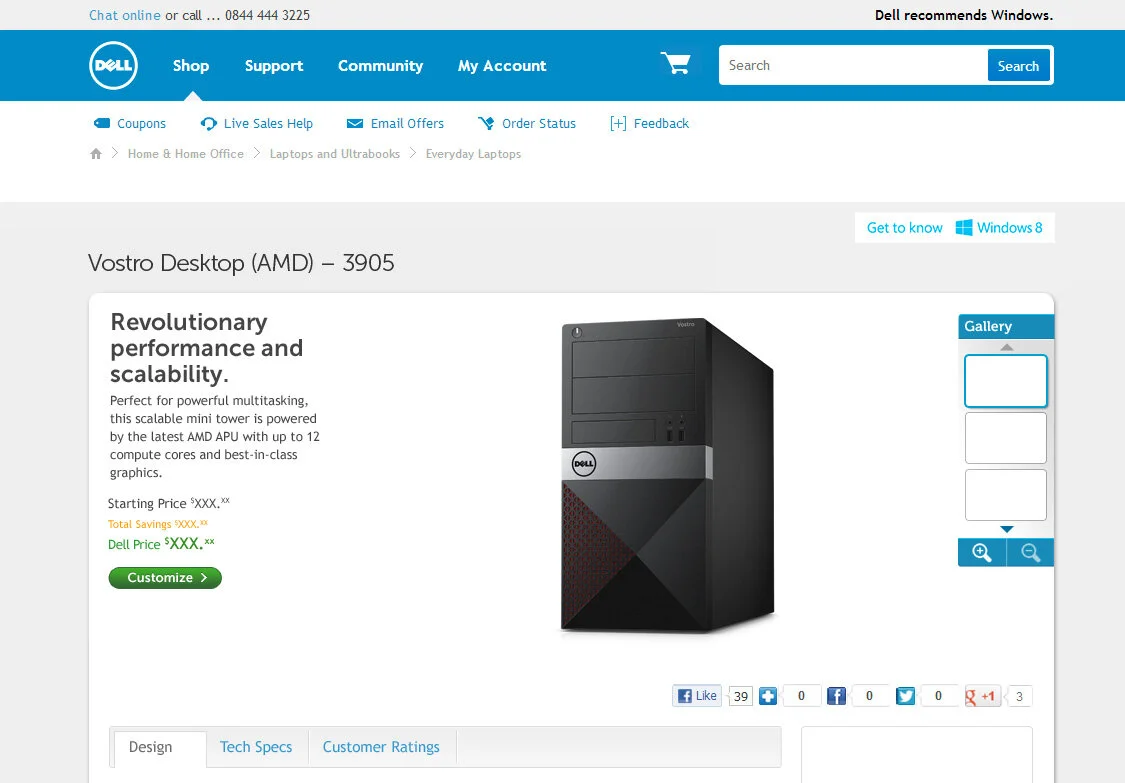
Task: Open the shopping cart icon
Action: pyautogui.click(x=675, y=63)
